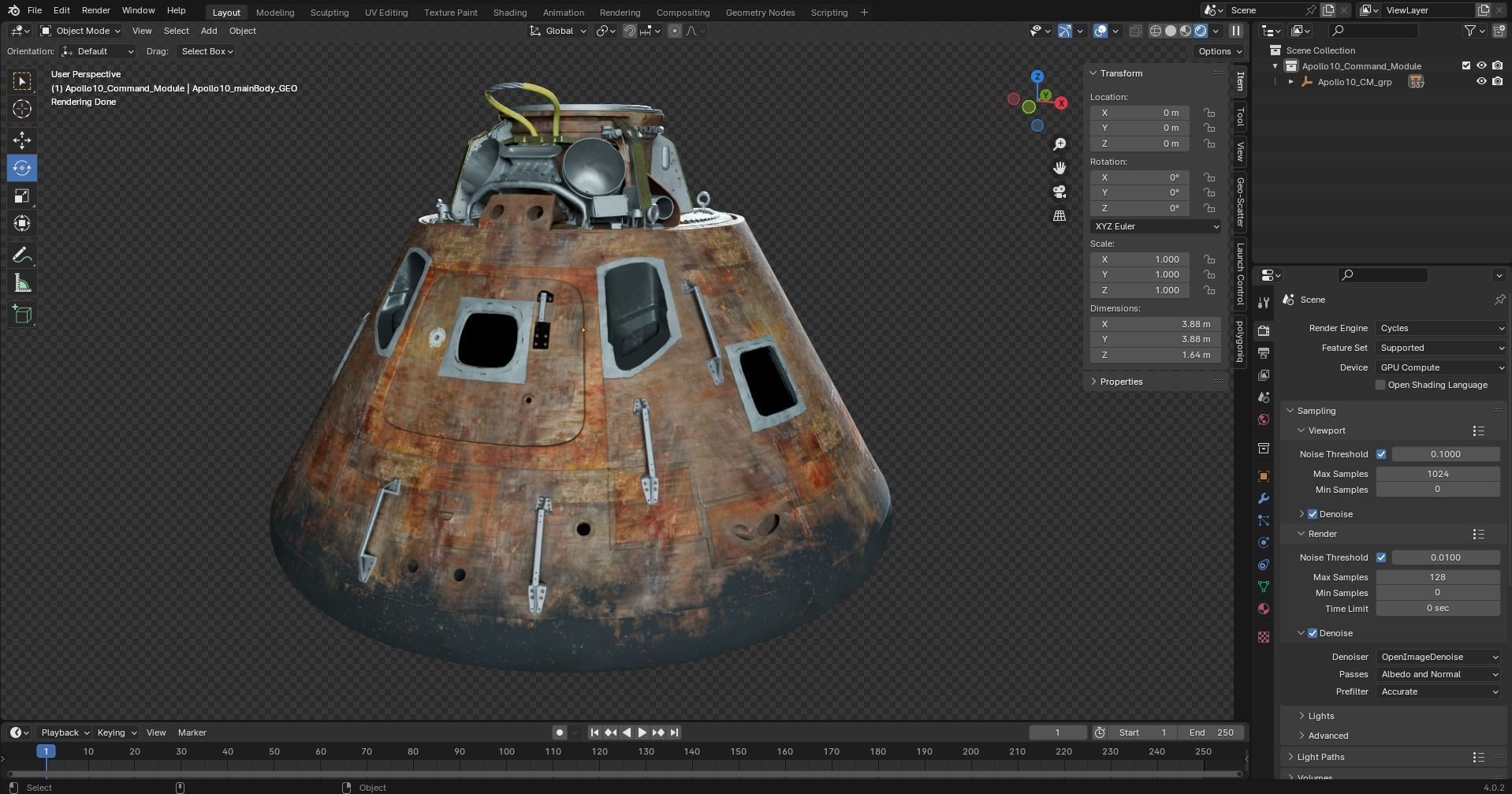
Task: Open the Device GPU Compute dropdown
Action: point(1441,367)
